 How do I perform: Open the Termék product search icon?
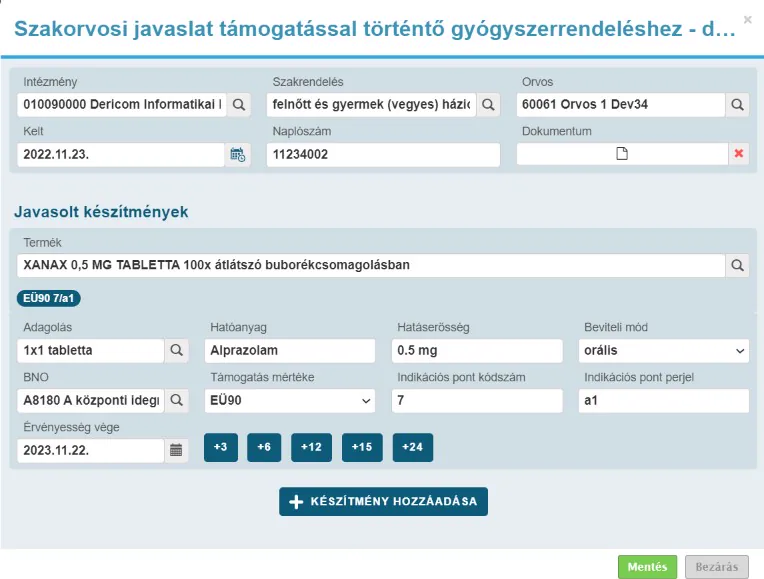point(738,265)
